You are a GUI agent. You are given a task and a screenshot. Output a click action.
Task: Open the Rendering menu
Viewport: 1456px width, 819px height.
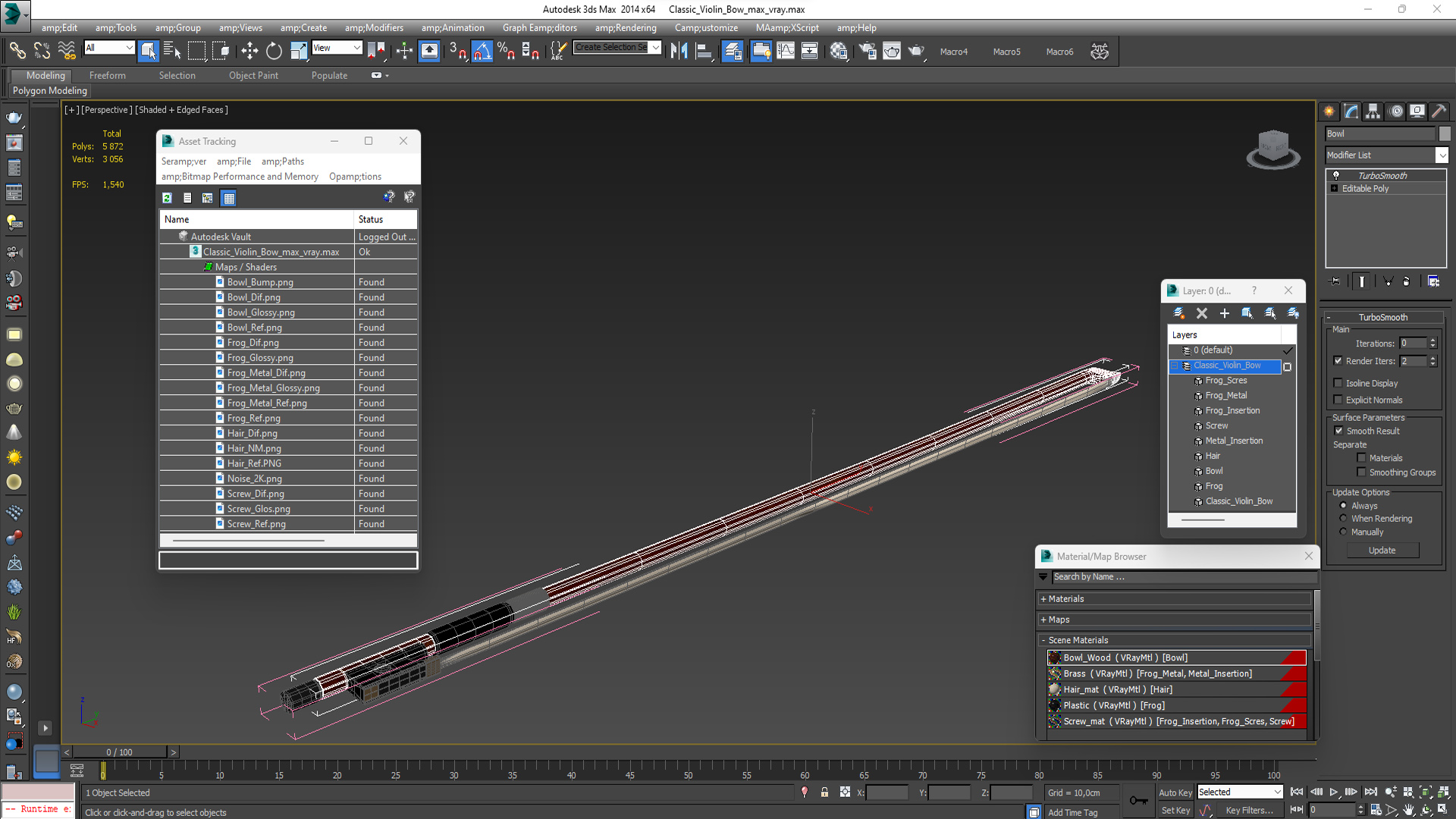tap(626, 28)
